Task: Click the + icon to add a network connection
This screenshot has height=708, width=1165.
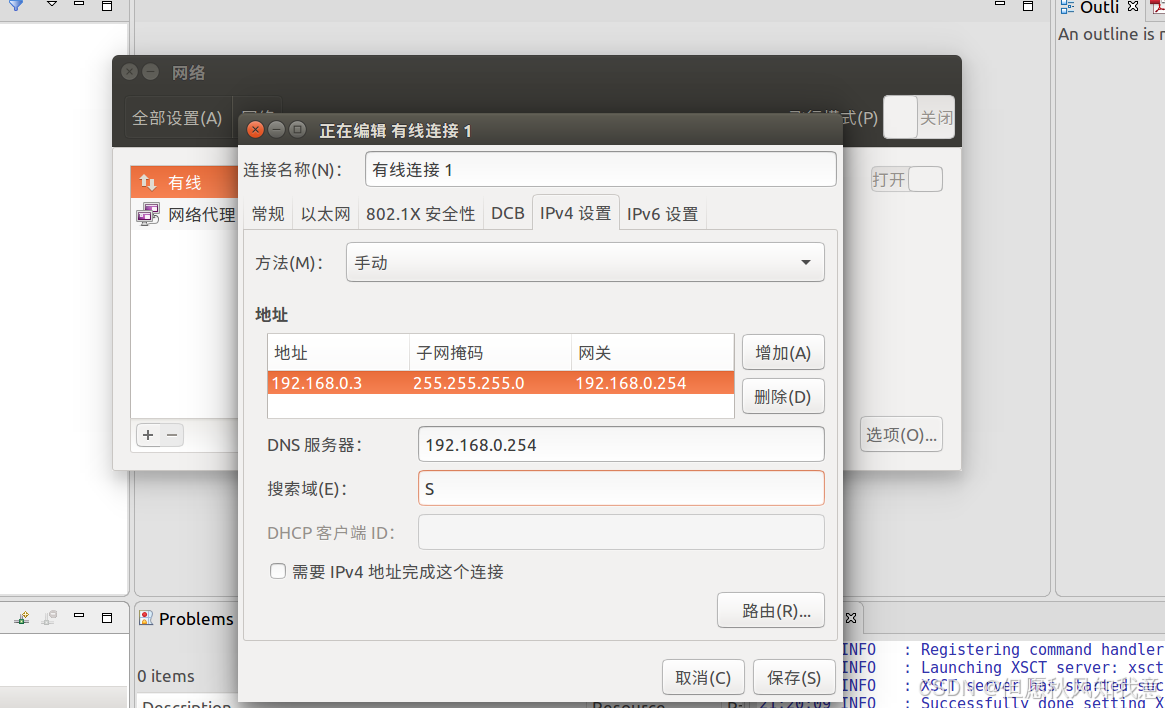Action: tap(147, 435)
